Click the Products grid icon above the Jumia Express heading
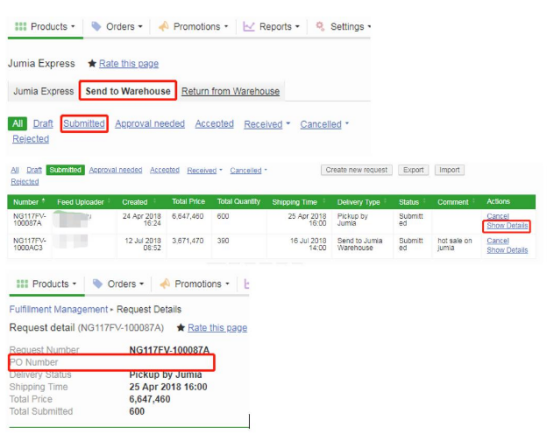This screenshot has width=554, height=435. coord(20,27)
